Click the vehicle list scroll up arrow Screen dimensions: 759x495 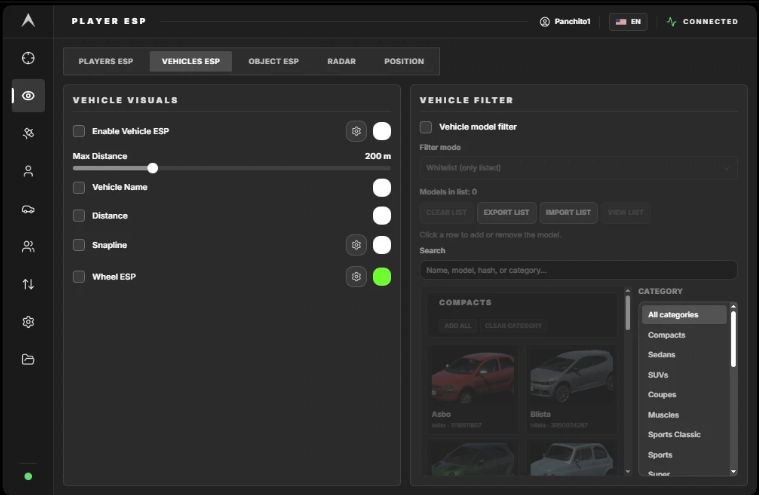point(628,291)
